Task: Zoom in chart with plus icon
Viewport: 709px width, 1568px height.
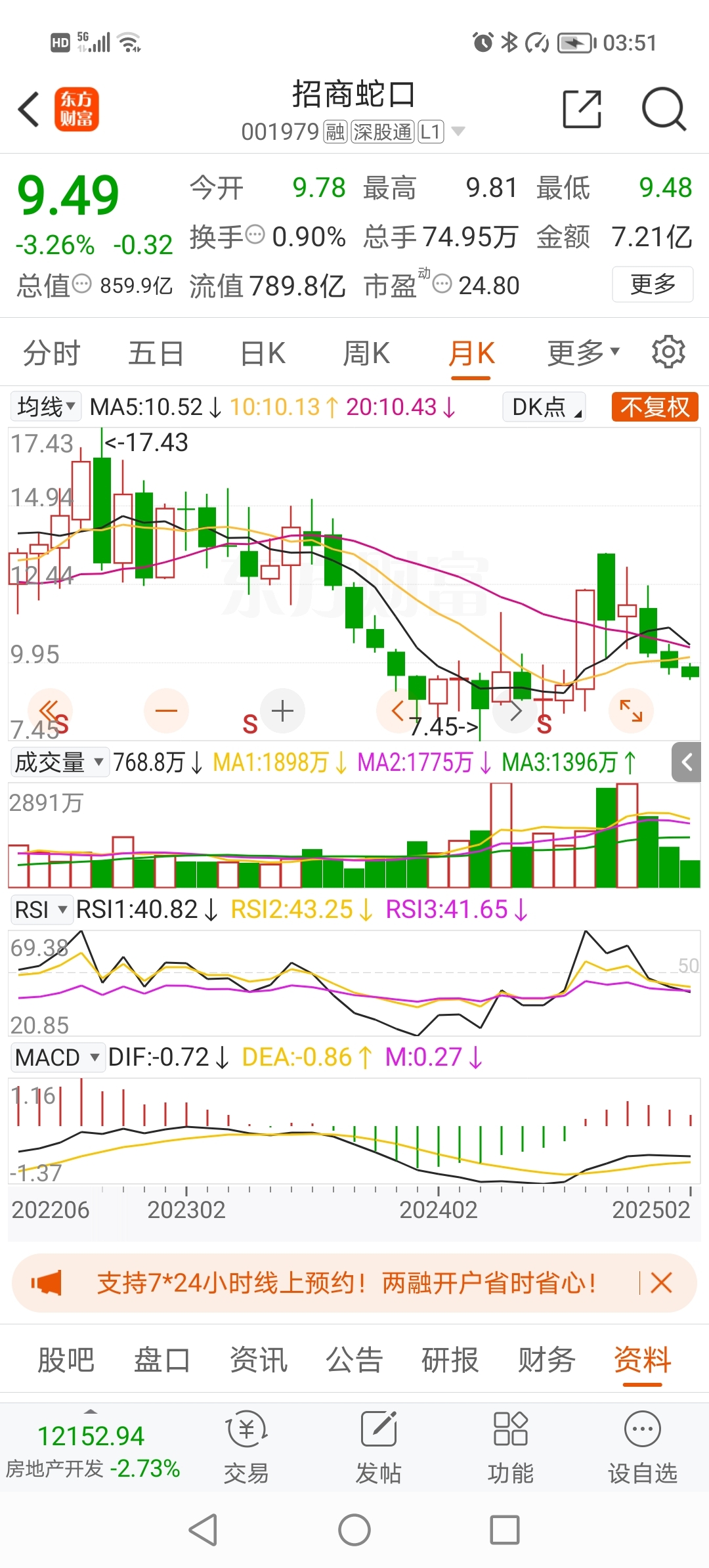Action: 282,710
